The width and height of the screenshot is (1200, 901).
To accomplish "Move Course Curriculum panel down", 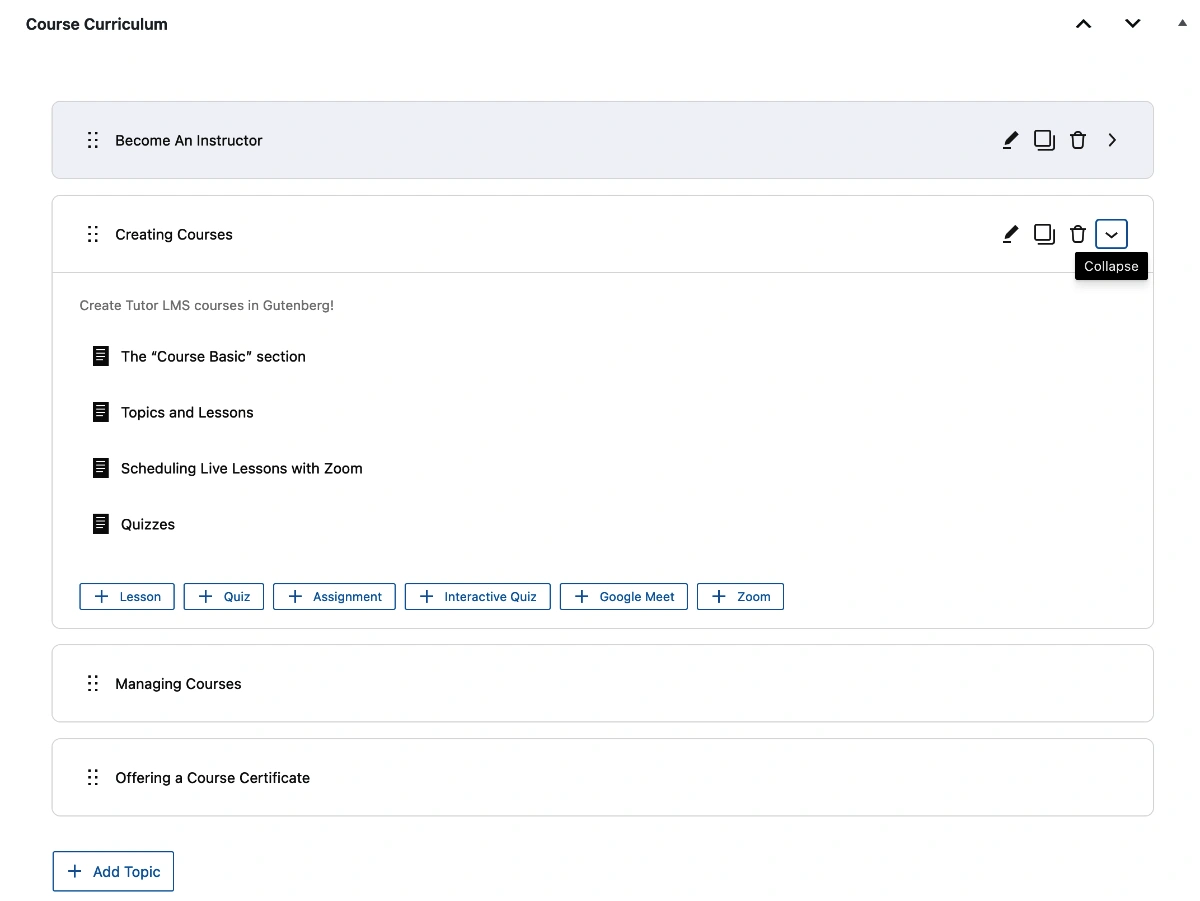I will point(1132,24).
